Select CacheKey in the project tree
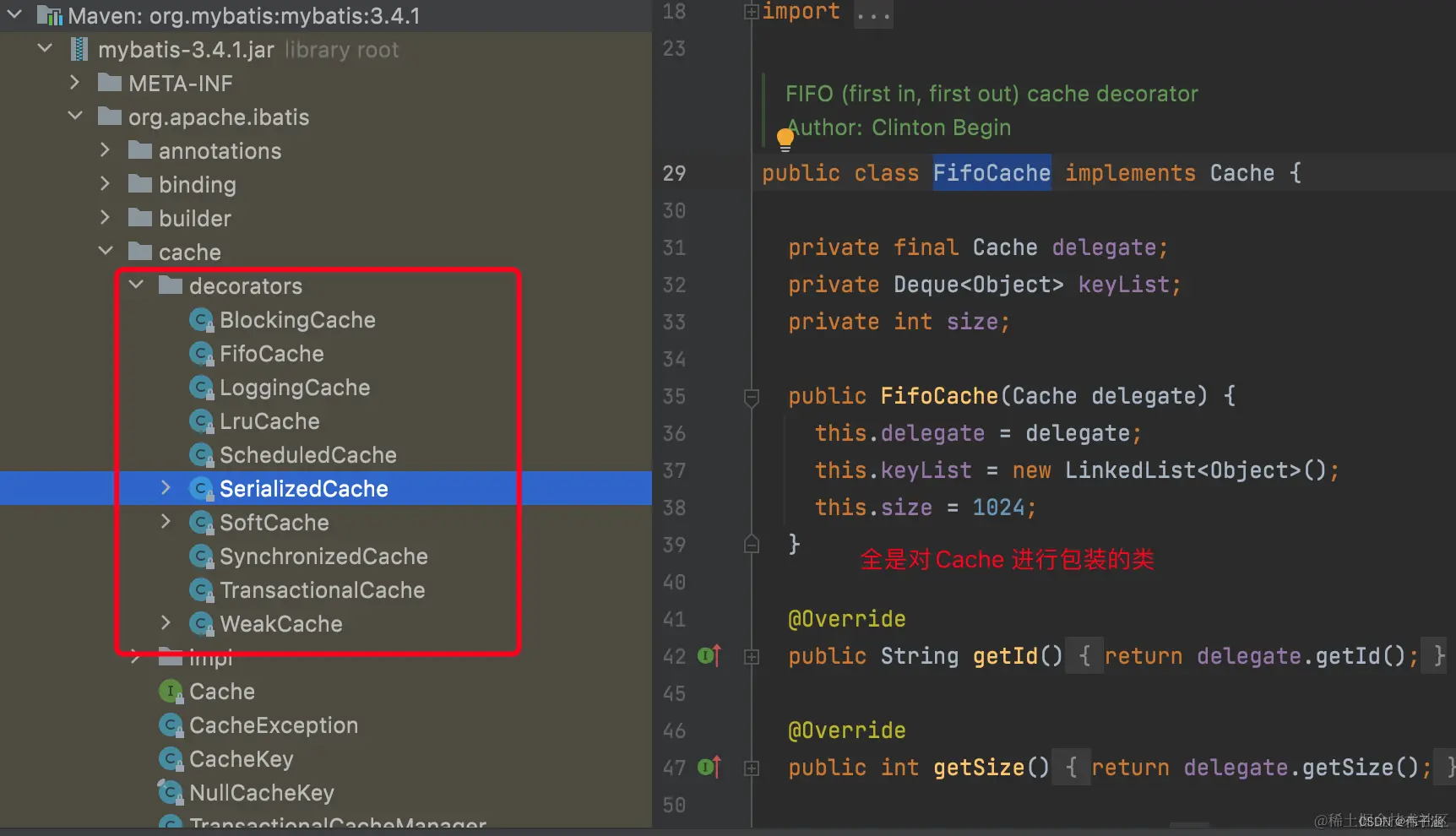Screen dimensions: 1456x836 tap(242, 759)
